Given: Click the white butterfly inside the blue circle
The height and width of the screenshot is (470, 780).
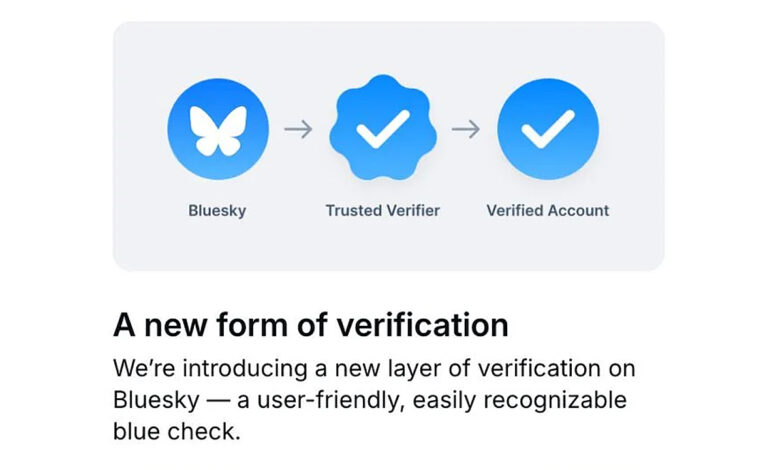Looking at the screenshot, I should click(x=218, y=130).
